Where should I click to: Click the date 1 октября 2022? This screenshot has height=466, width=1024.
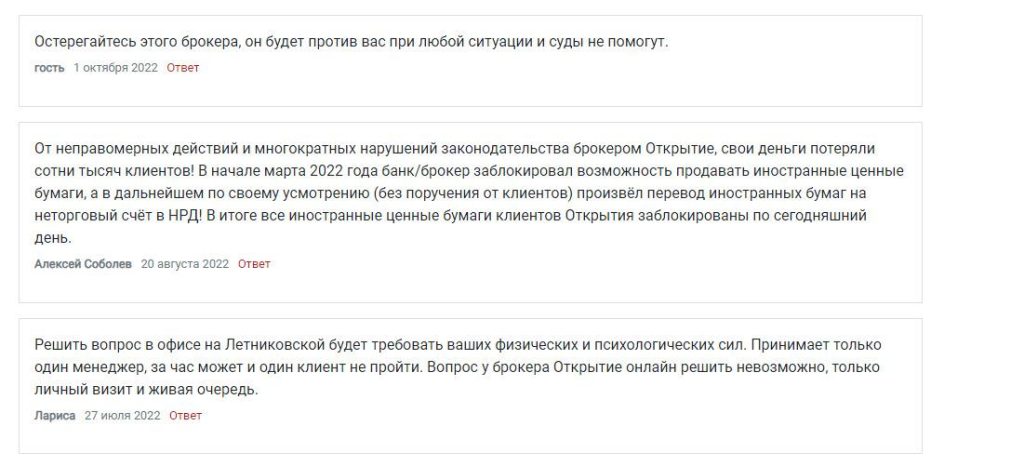coord(116,68)
